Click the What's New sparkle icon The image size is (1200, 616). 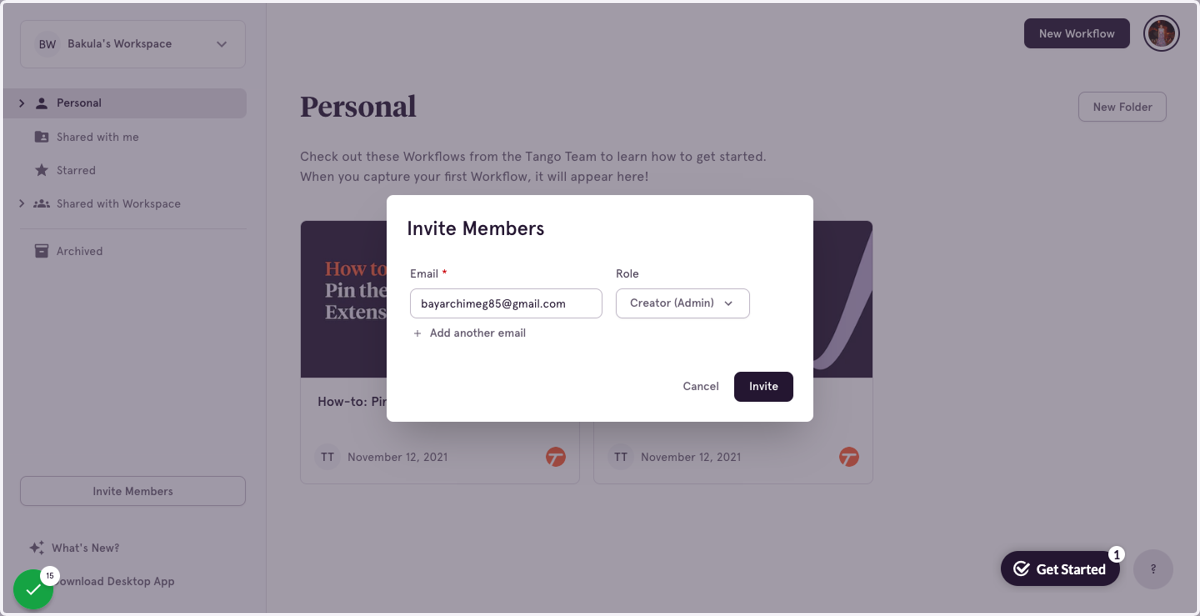pos(36,548)
